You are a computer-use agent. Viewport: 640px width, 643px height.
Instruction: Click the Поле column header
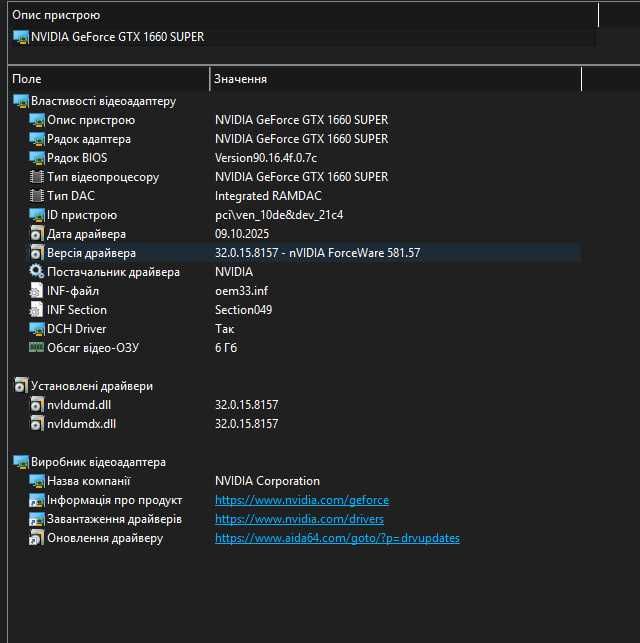108,79
